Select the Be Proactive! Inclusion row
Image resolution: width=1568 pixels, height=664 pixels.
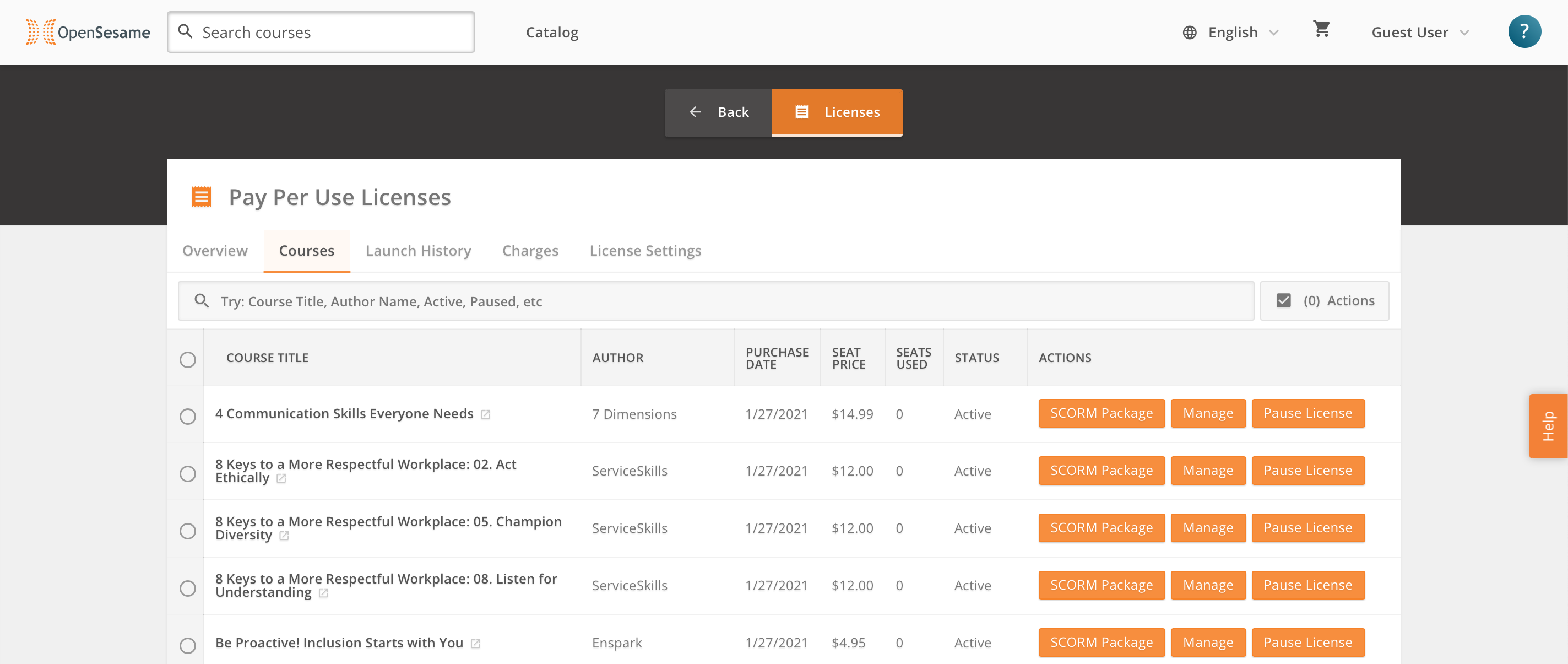[x=187, y=646]
